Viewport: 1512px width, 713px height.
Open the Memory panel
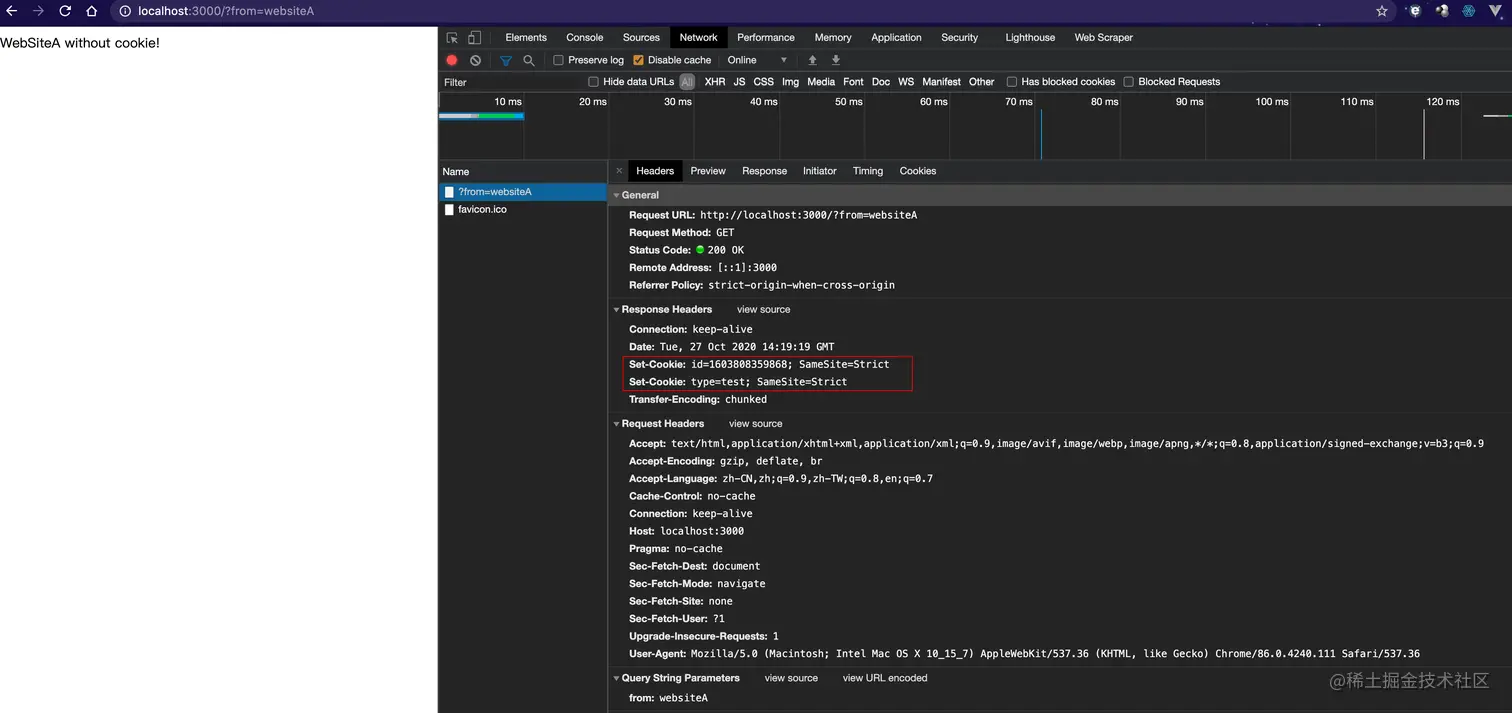coord(833,37)
